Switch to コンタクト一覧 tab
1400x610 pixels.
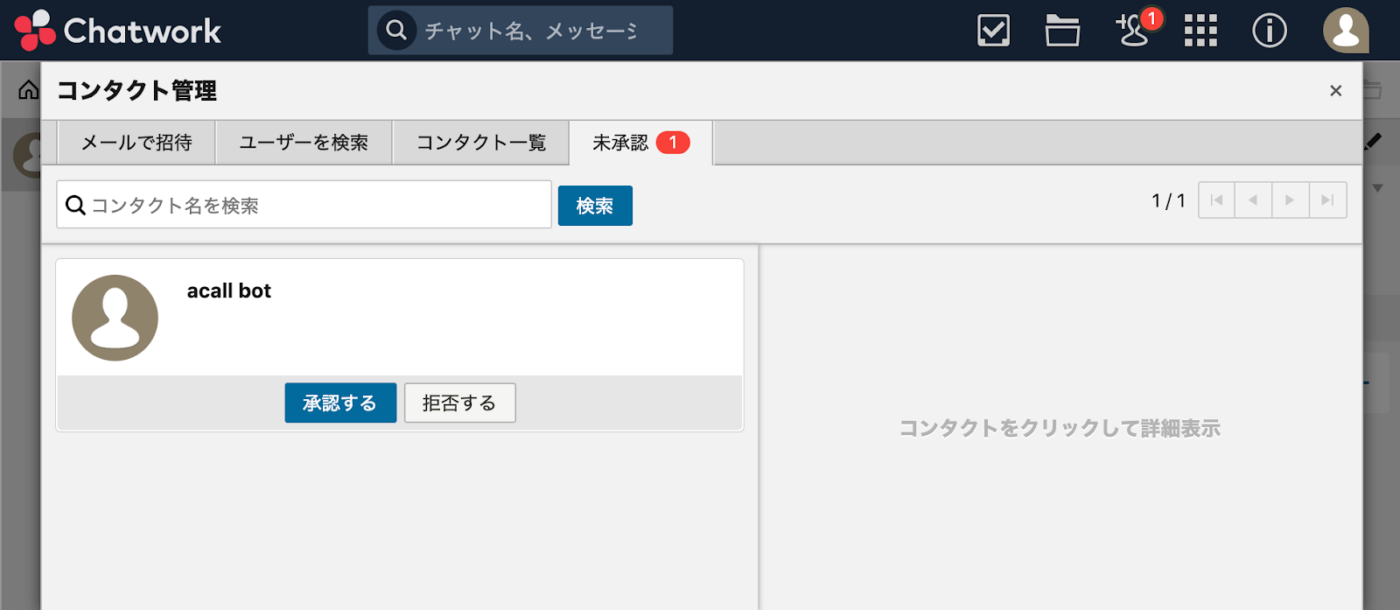(x=481, y=143)
